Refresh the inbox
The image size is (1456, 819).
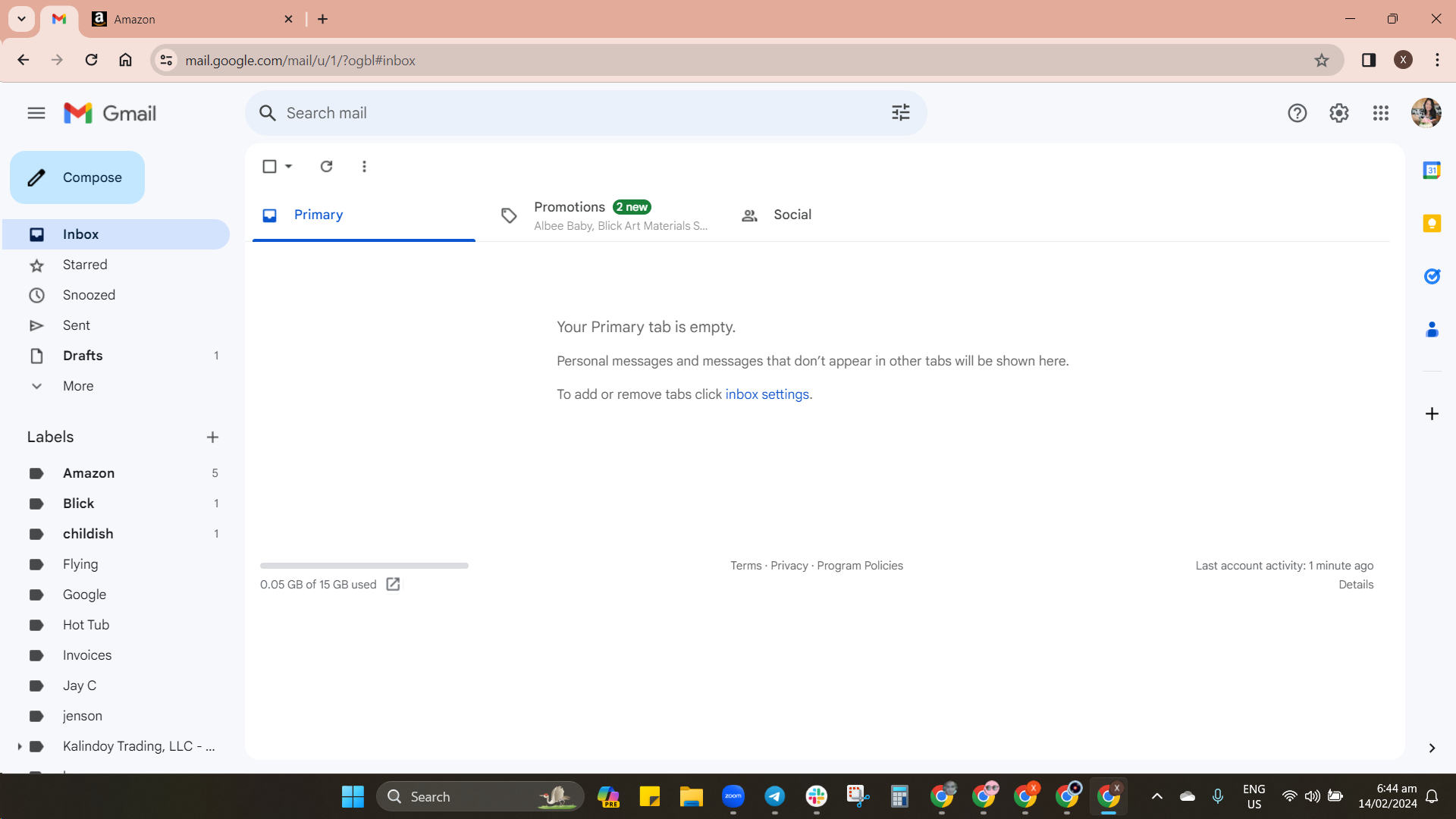[x=326, y=166]
